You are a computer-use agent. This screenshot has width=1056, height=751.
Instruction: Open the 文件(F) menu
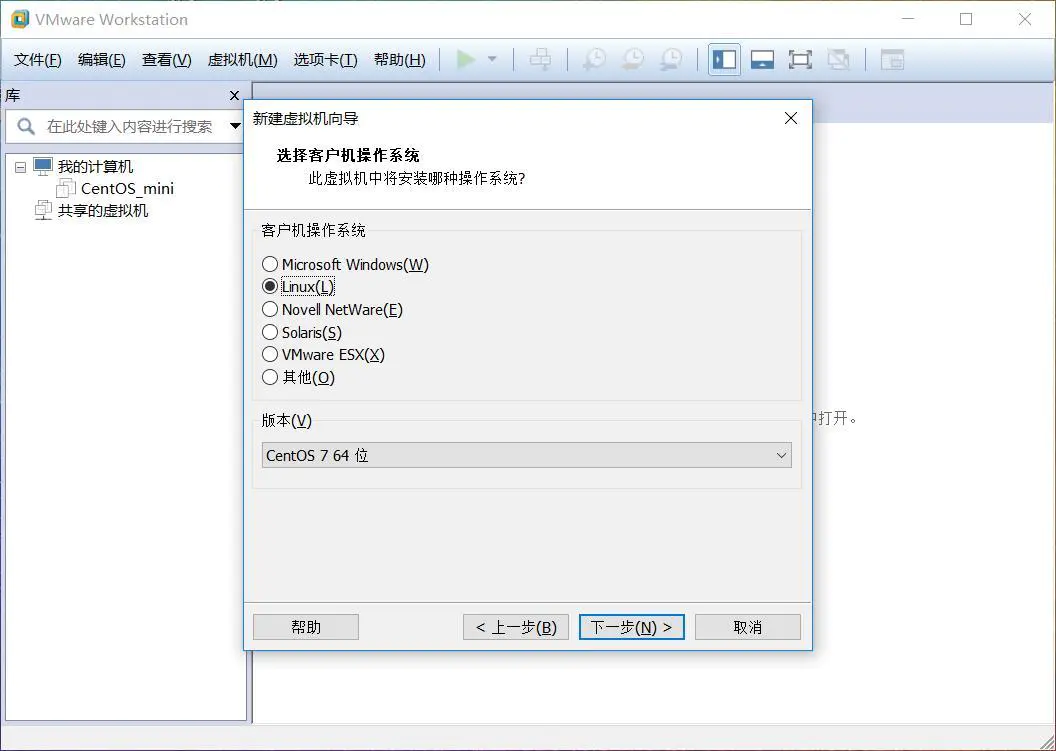(38, 59)
